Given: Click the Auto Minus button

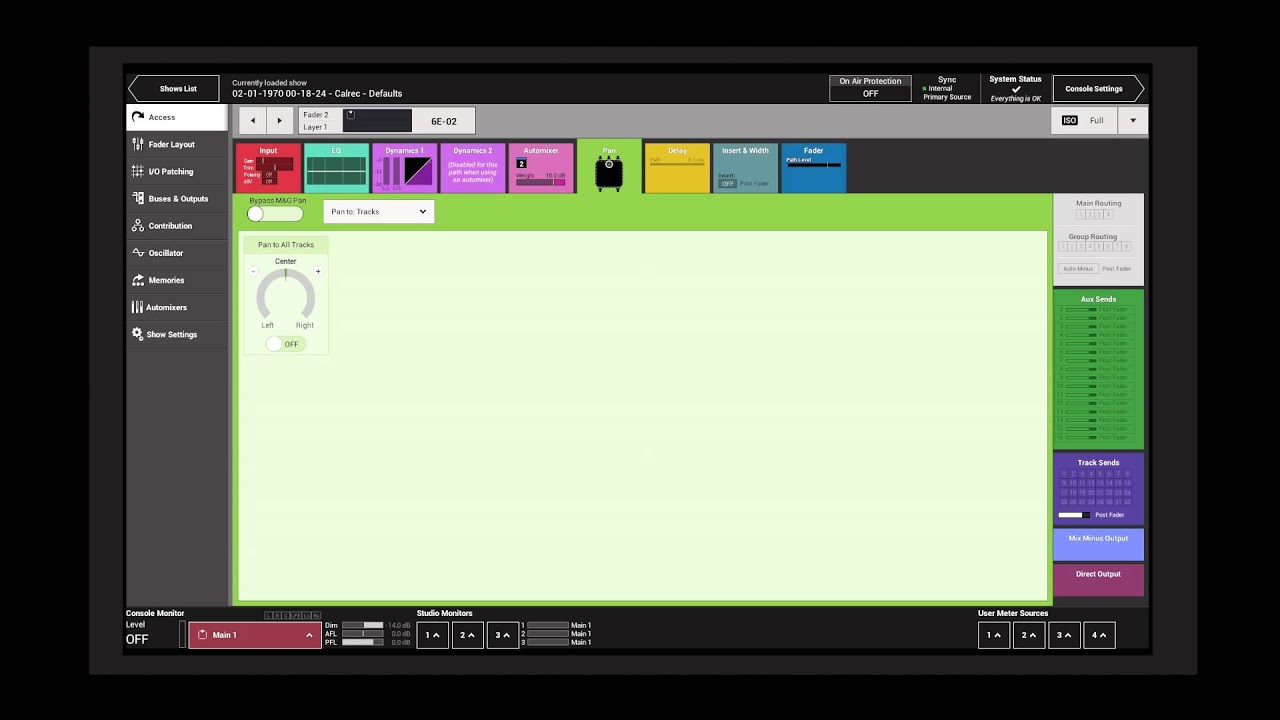Looking at the screenshot, I should tap(1078, 269).
